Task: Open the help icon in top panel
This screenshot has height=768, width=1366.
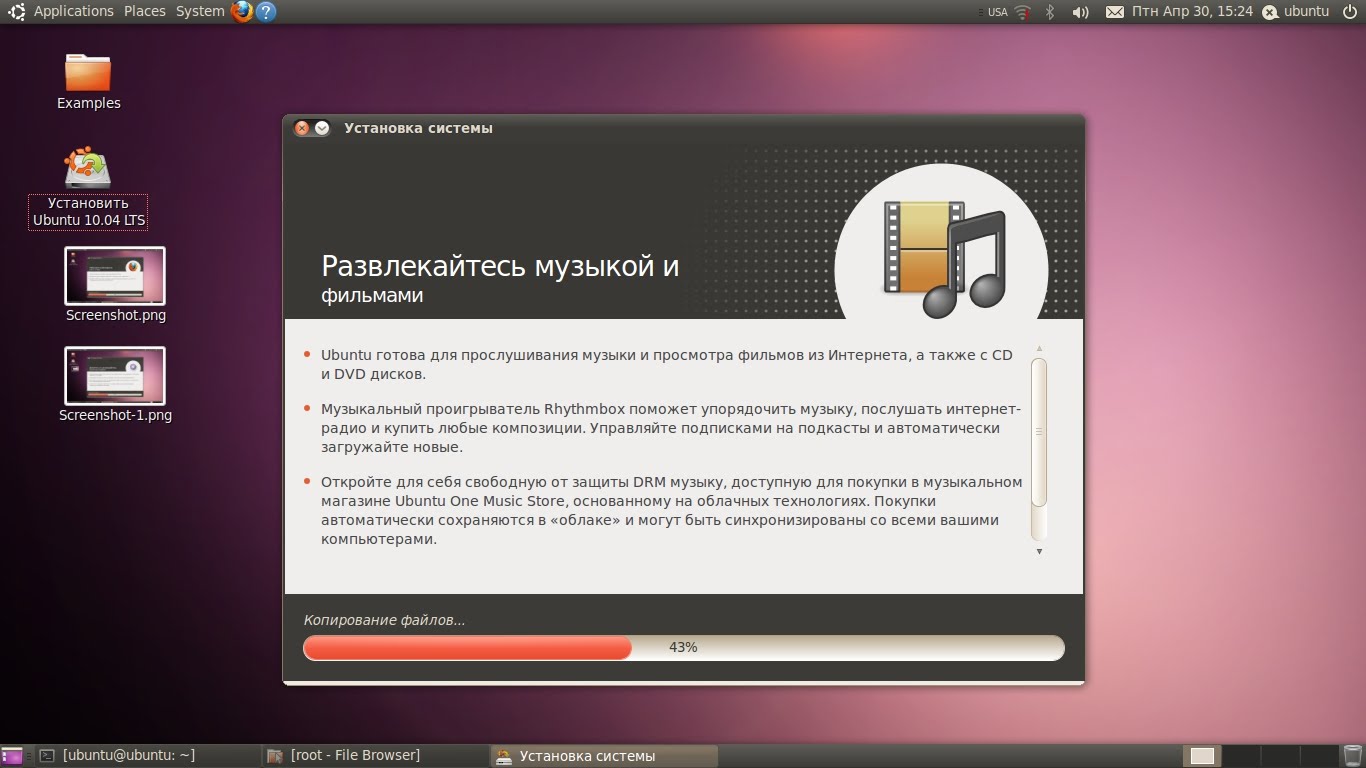Action: [266, 12]
